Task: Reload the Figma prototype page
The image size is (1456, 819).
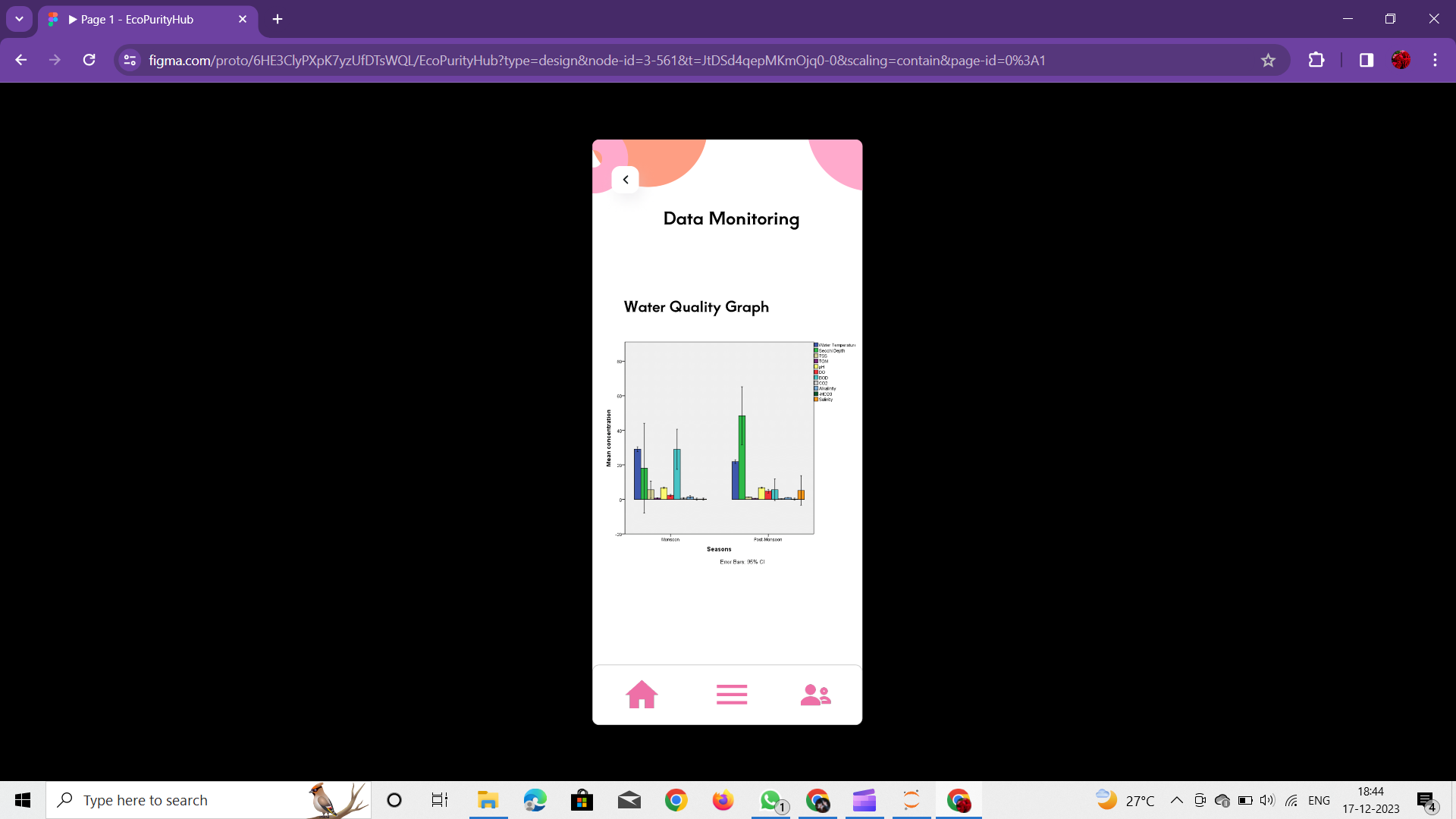Action: point(89,60)
